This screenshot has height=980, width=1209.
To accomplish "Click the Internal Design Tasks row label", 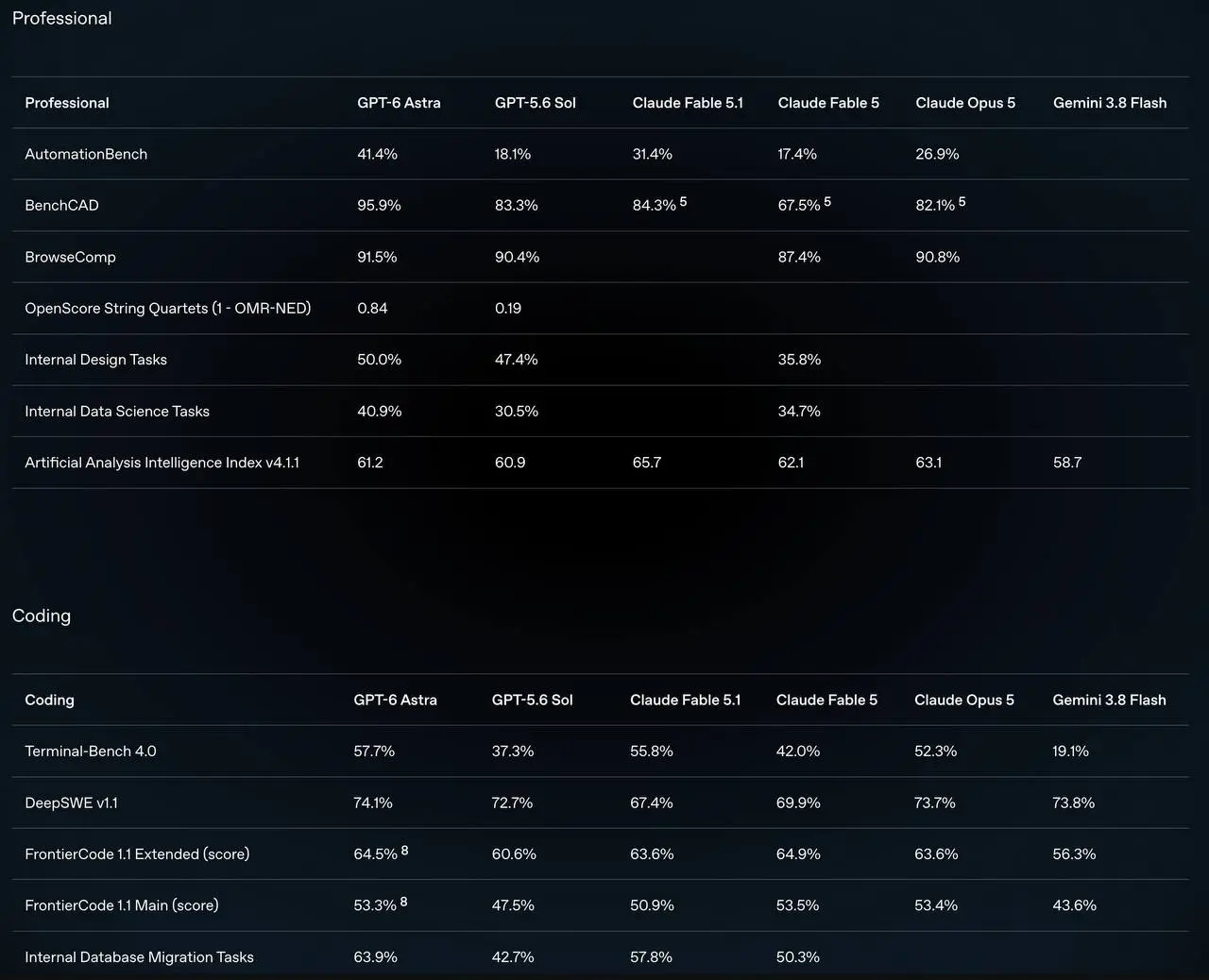I will tap(95, 360).
